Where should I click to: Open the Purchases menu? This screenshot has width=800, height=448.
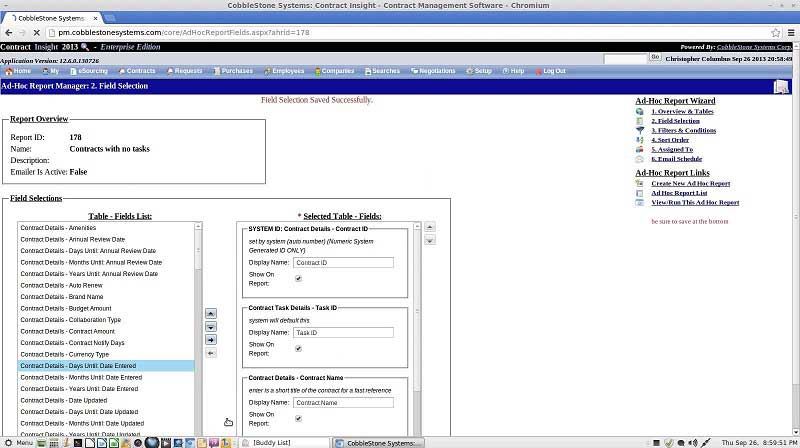click(233, 71)
